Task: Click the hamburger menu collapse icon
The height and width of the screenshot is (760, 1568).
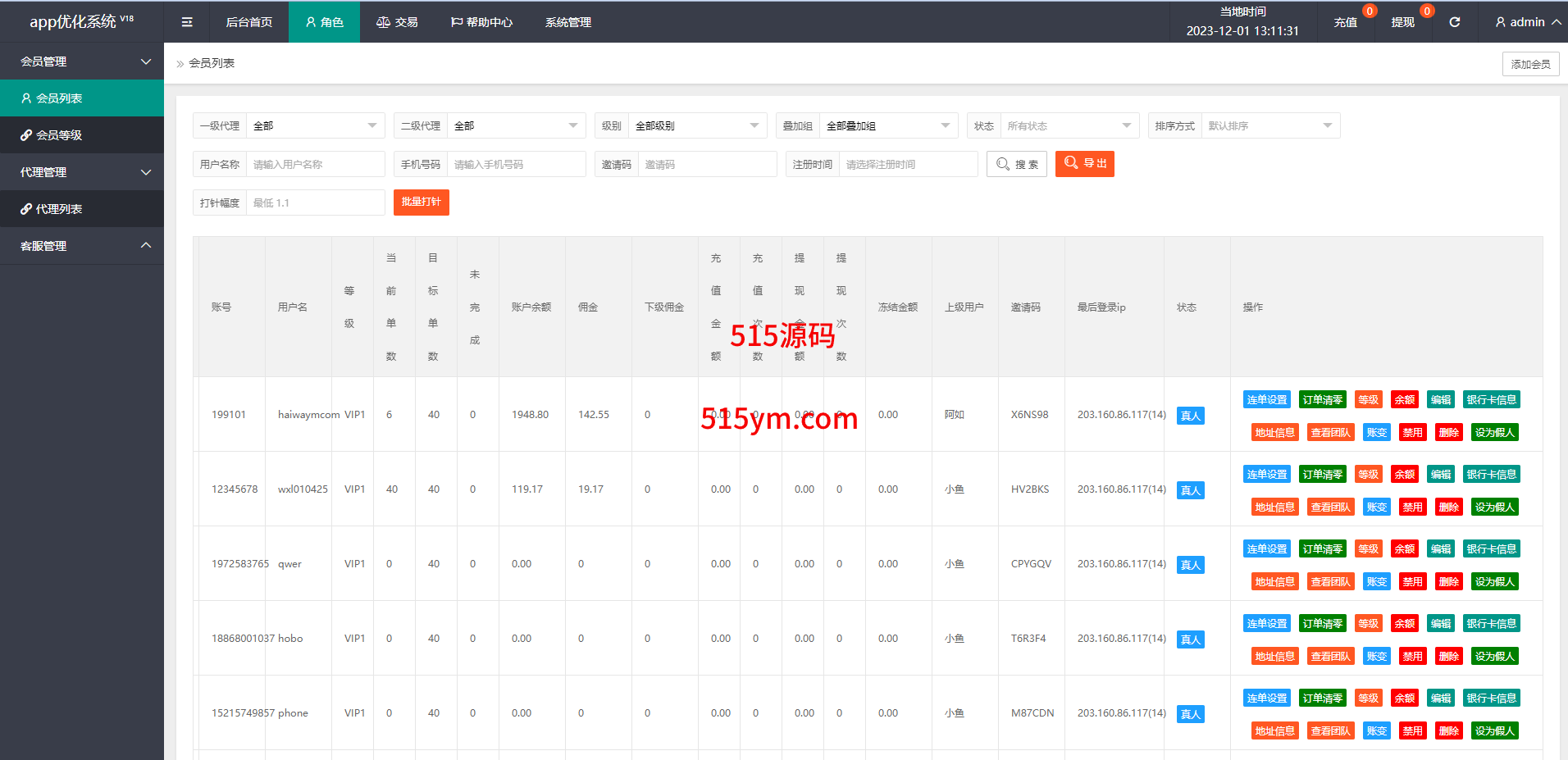Action: [187, 22]
